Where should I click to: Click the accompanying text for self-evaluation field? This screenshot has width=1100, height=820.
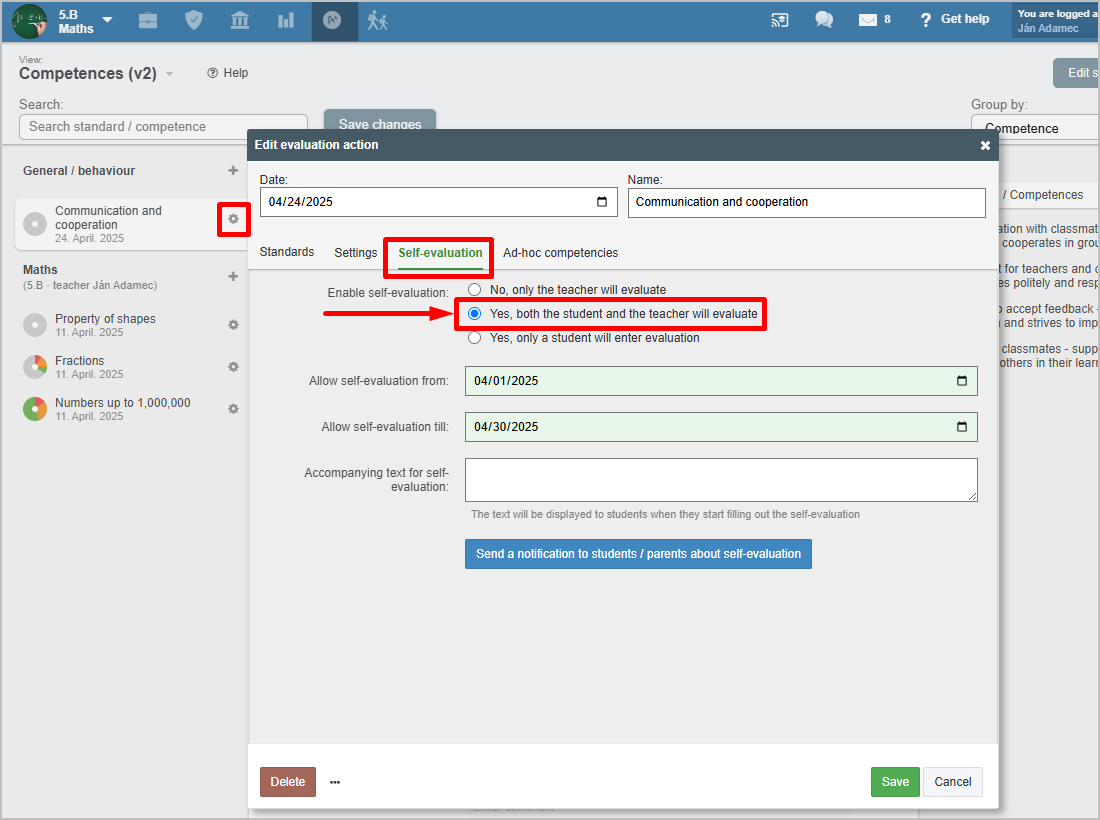[721, 480]
